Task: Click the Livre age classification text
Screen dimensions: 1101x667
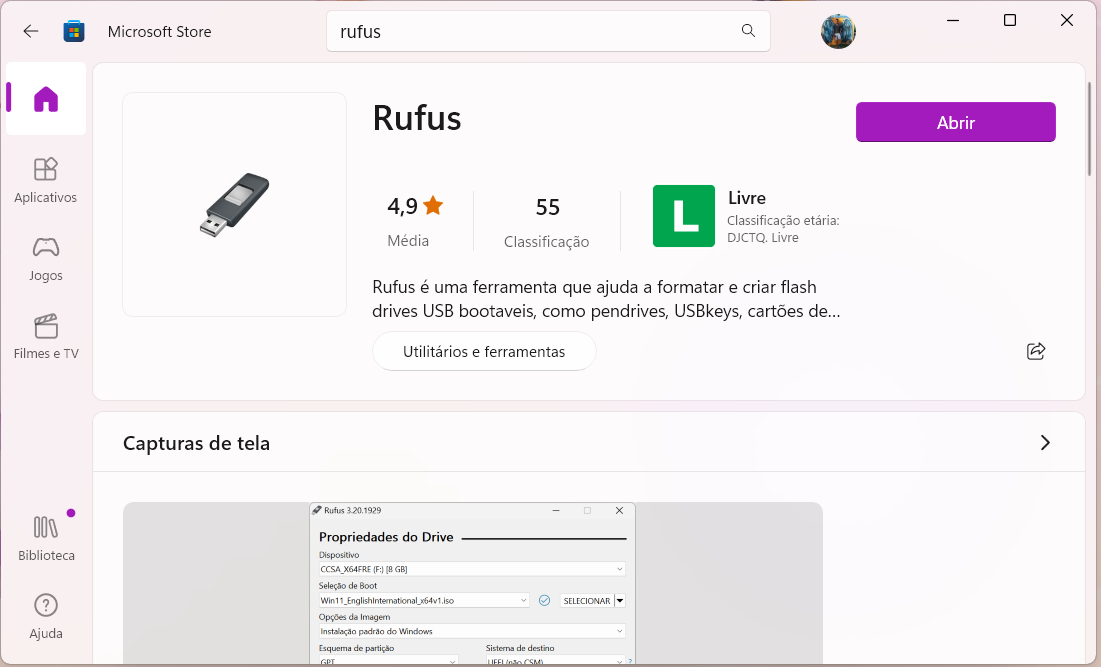Action: (x=746, y=198)
